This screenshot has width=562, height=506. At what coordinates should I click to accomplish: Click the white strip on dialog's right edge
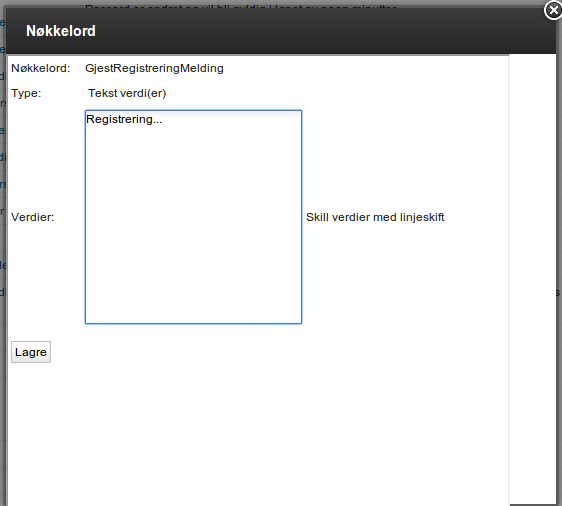click(x=533, y=280)
